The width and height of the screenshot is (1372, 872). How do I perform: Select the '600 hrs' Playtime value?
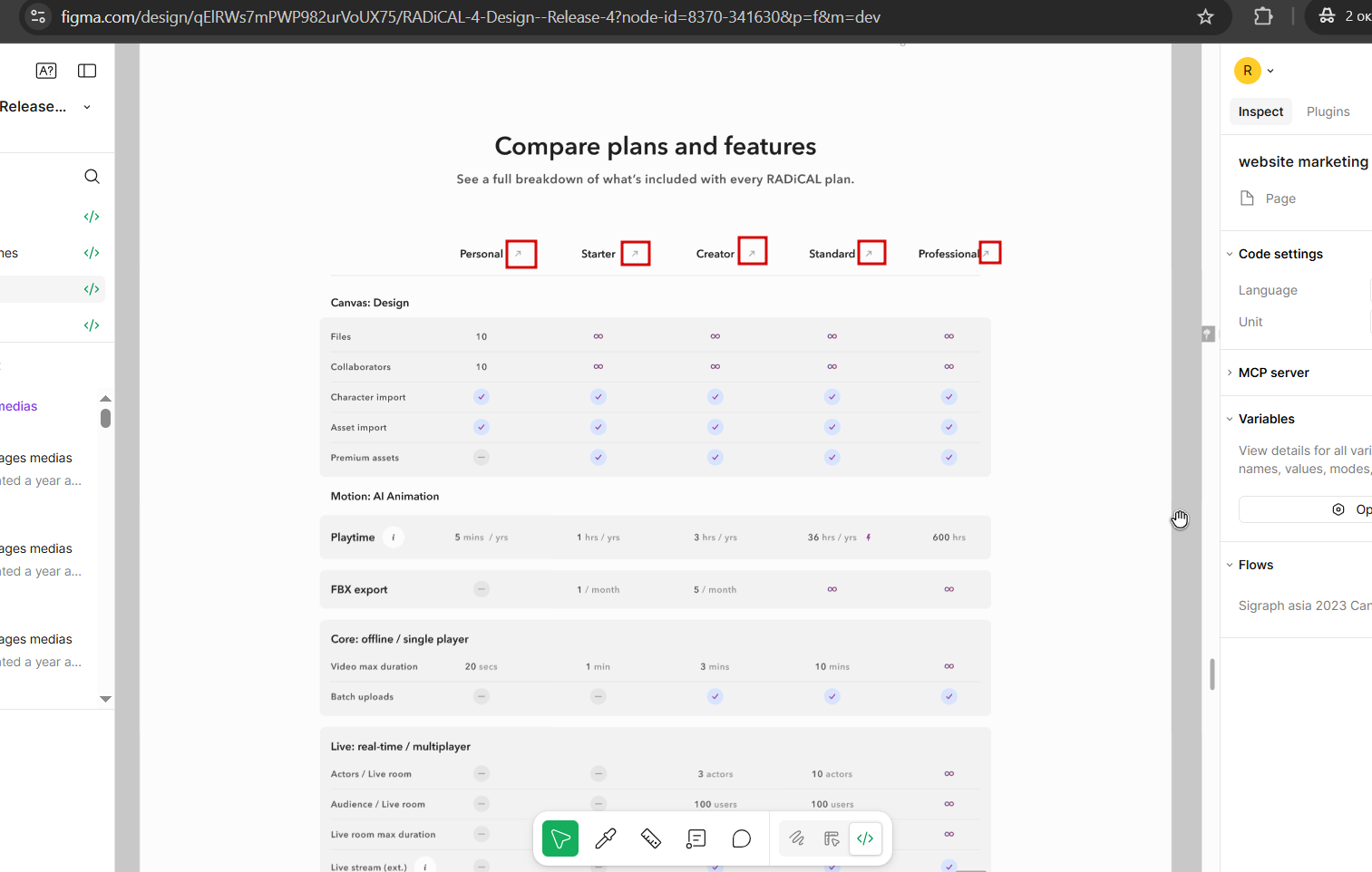point(949,538)
